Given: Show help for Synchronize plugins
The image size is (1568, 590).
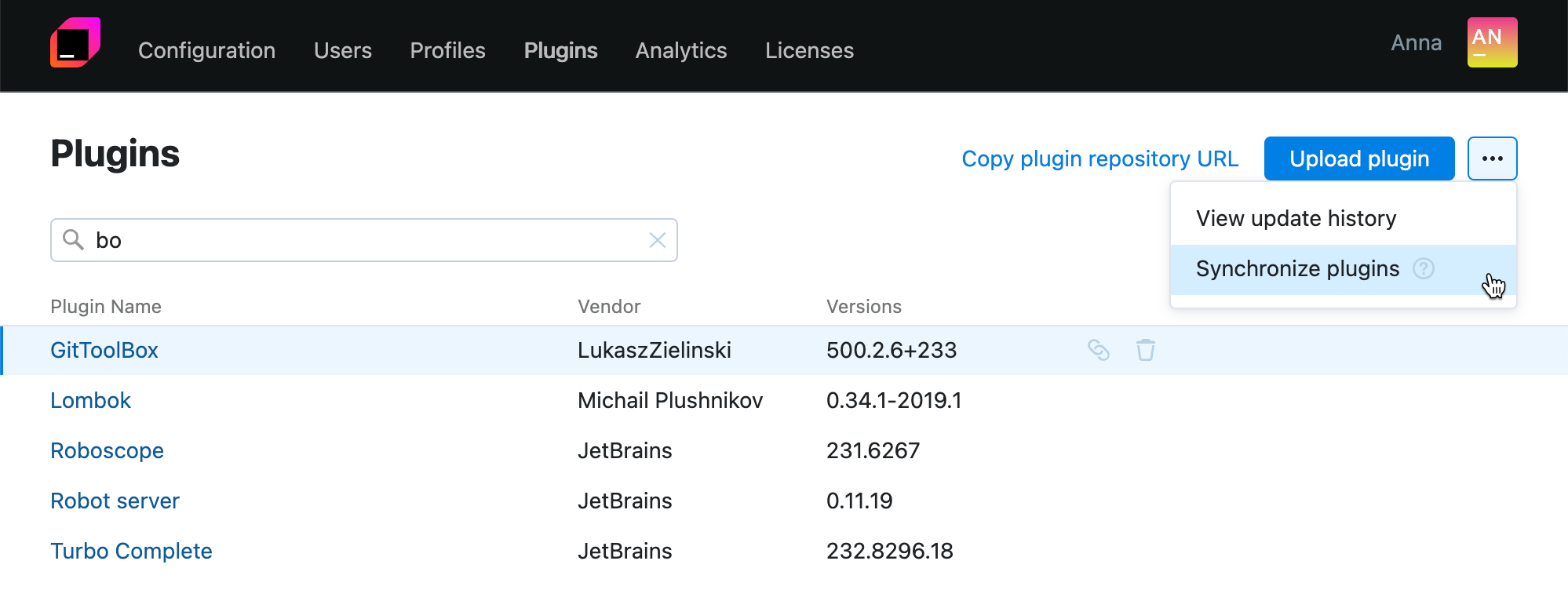Looking at the screenshot, I should tap(1423, 269).
